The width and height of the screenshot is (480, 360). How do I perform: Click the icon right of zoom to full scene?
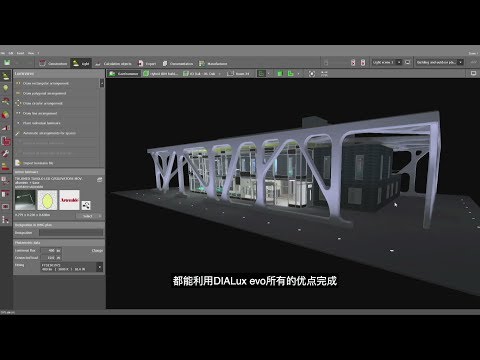(324, 73)
